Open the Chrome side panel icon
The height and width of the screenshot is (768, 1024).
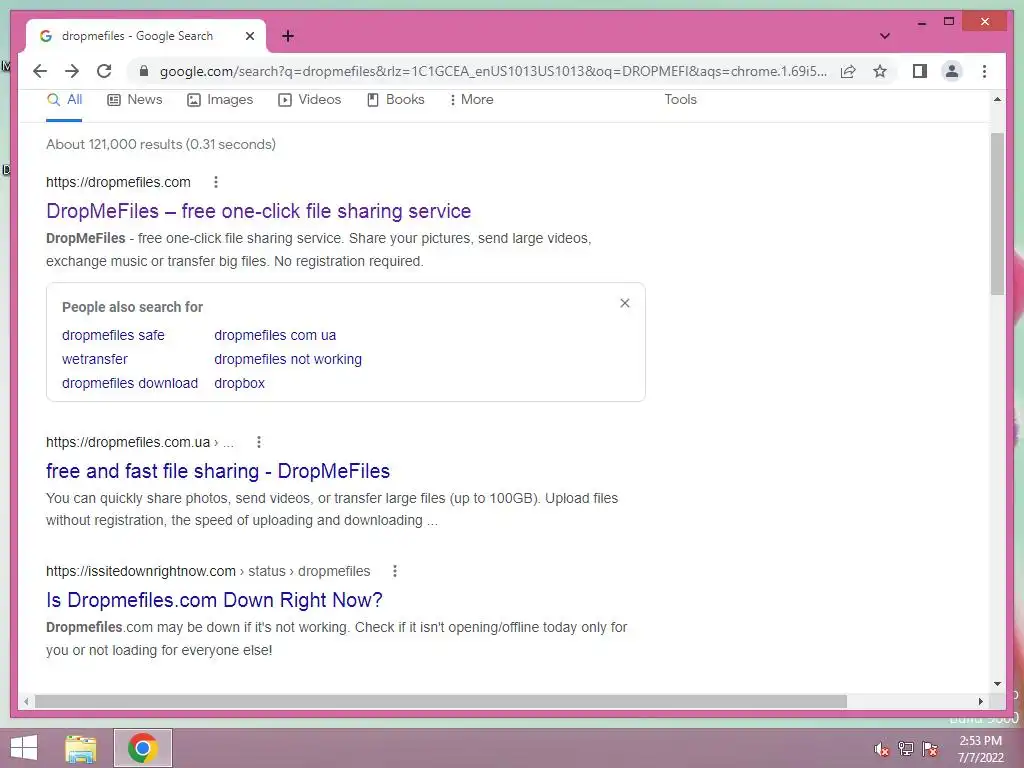(920, 71)
